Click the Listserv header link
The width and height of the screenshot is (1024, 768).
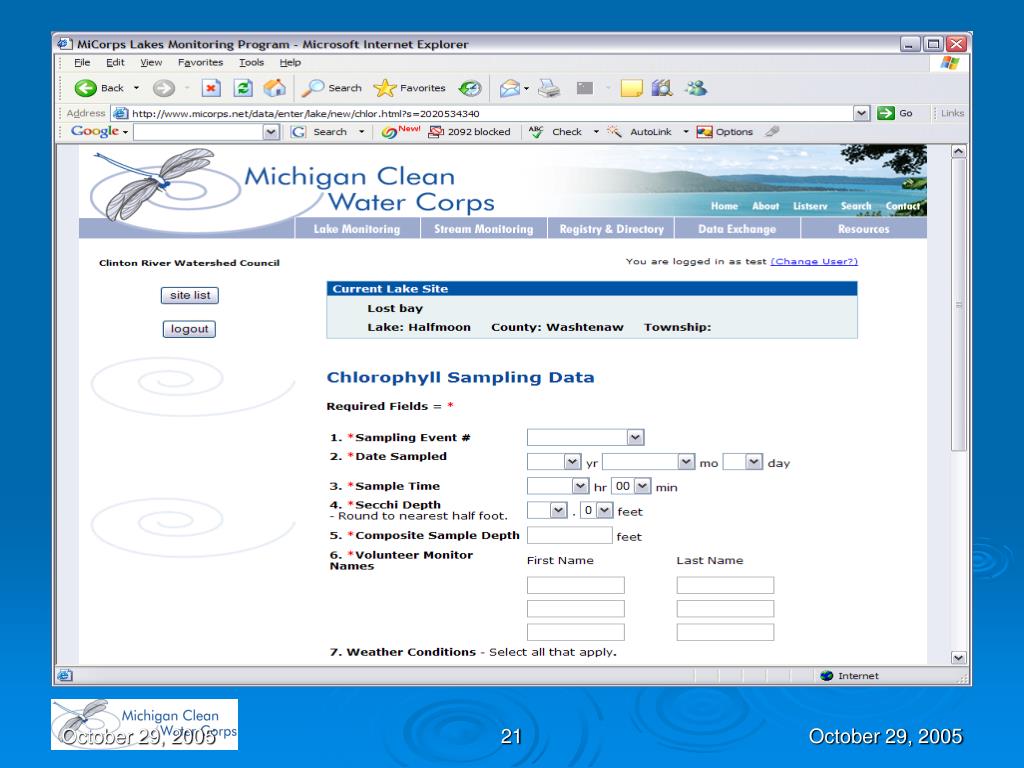pyautogui.click(x=810, y=206)
